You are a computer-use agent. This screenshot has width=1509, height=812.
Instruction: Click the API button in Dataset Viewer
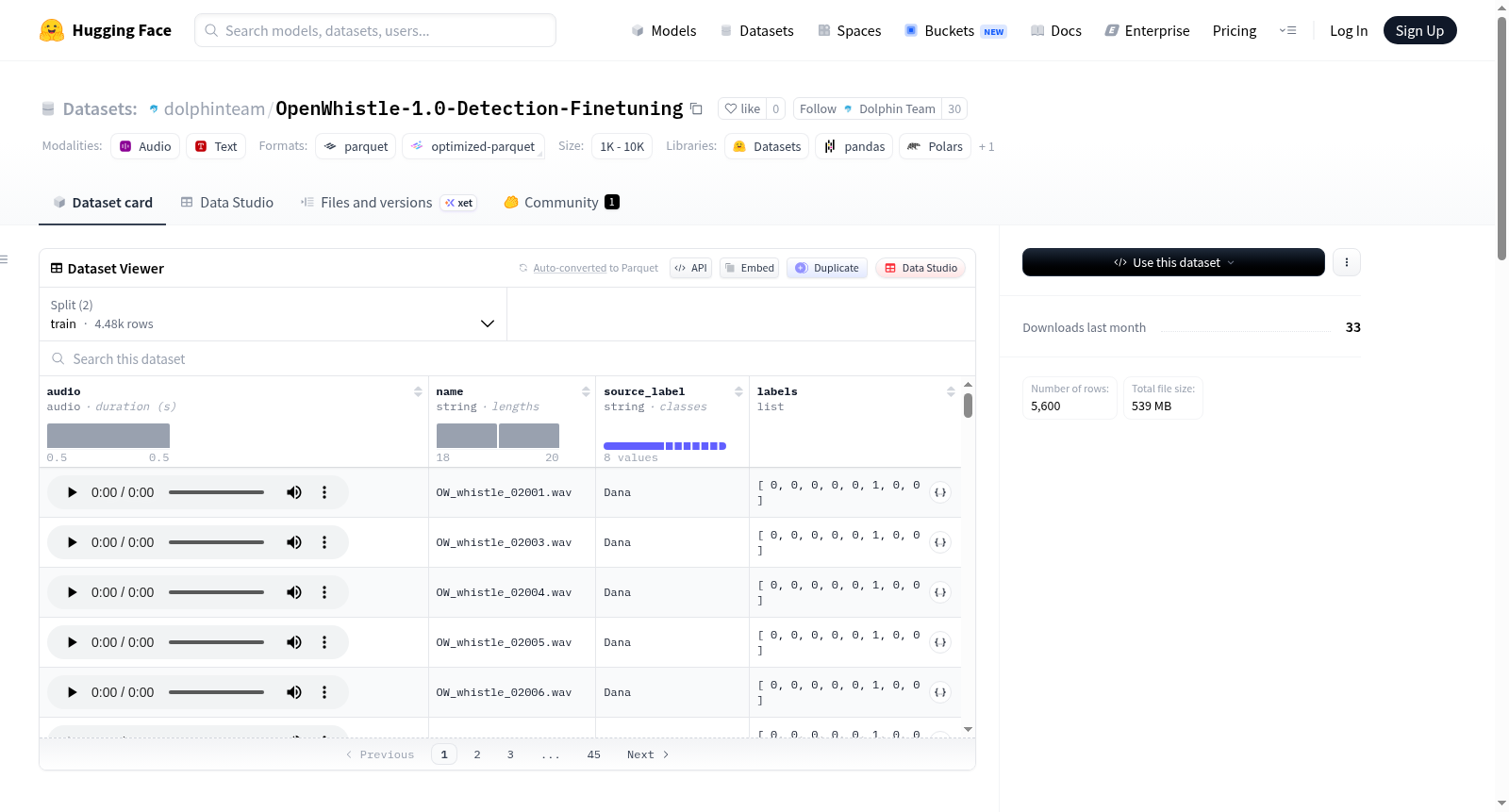[x=691, y=268]
